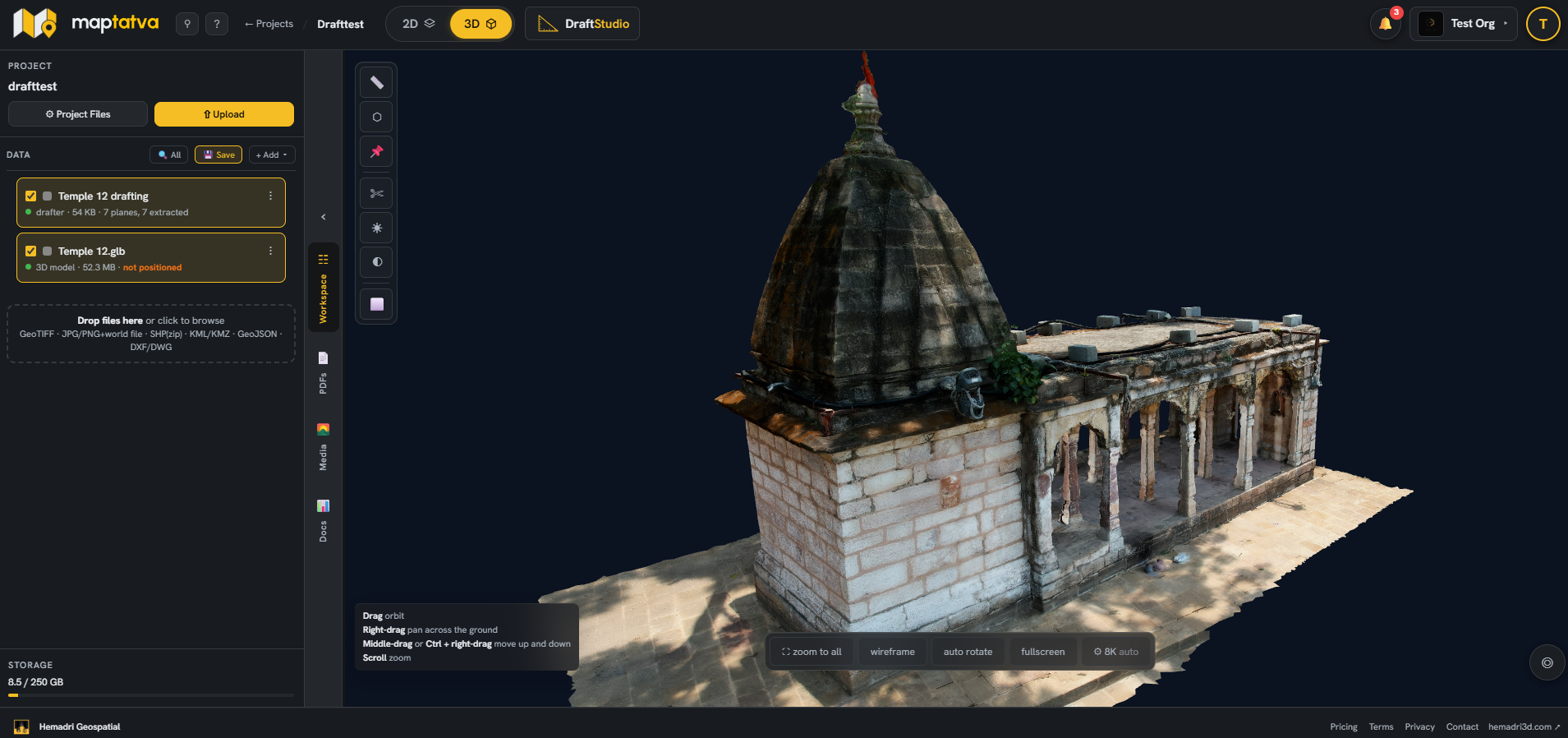This screenshot has height=738, width=1568.
Task: Click the drop files upload area
Action: pyautogui.click(x=151, y=334)
